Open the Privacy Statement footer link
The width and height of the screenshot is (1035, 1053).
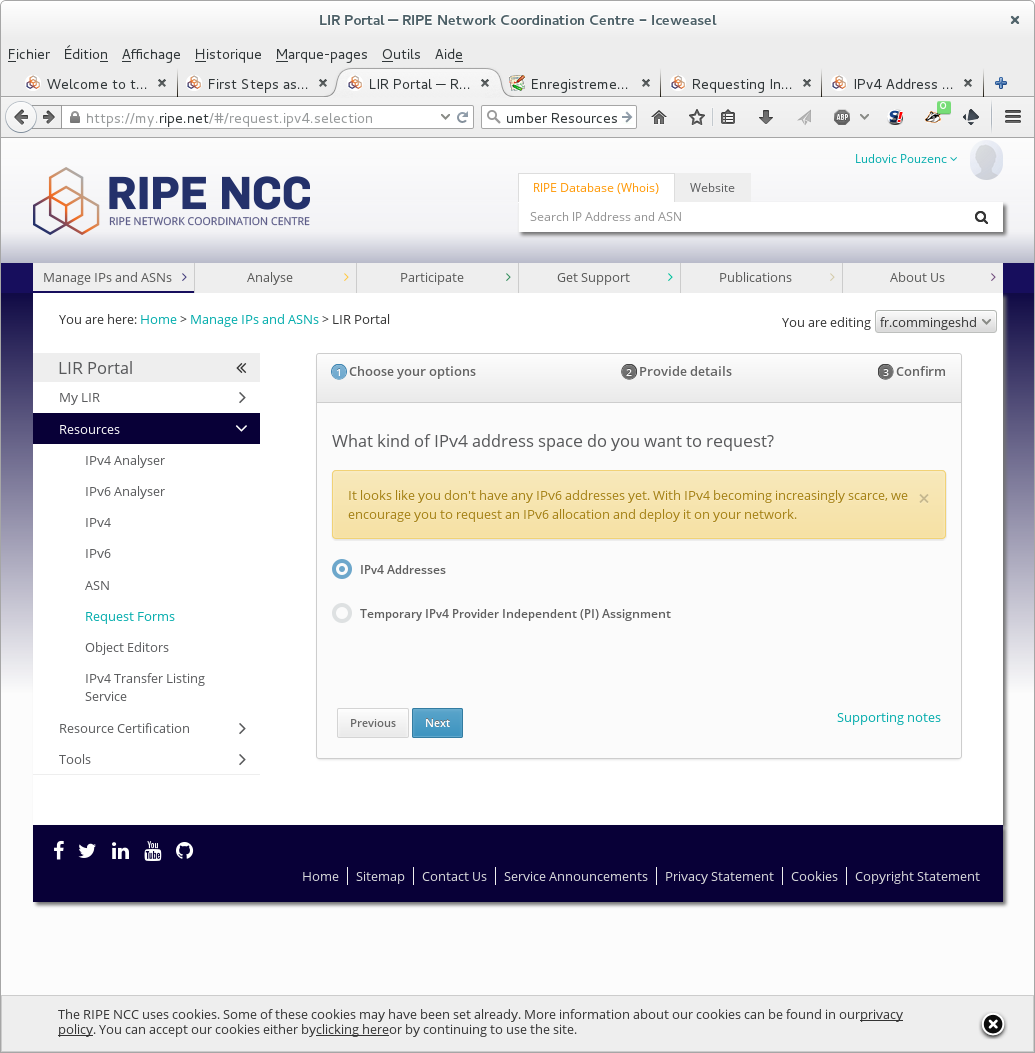click(719, 876)
